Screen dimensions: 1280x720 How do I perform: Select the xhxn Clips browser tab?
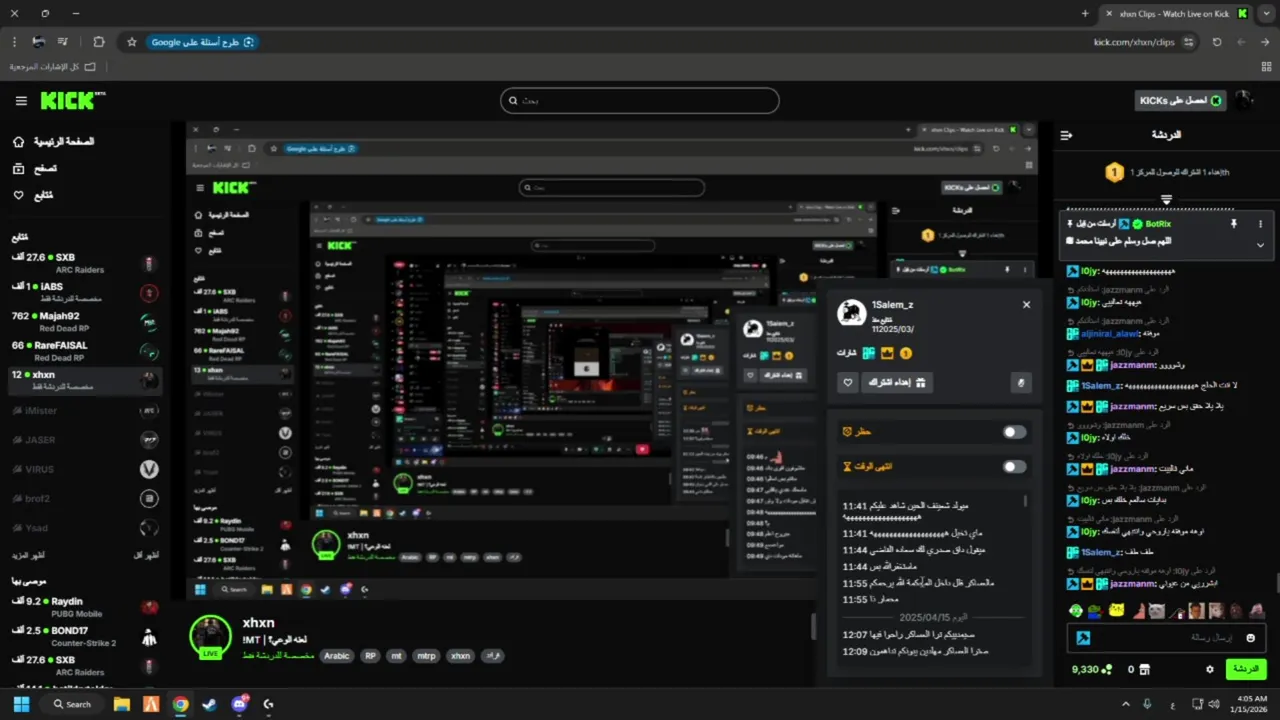[1177, 14]
